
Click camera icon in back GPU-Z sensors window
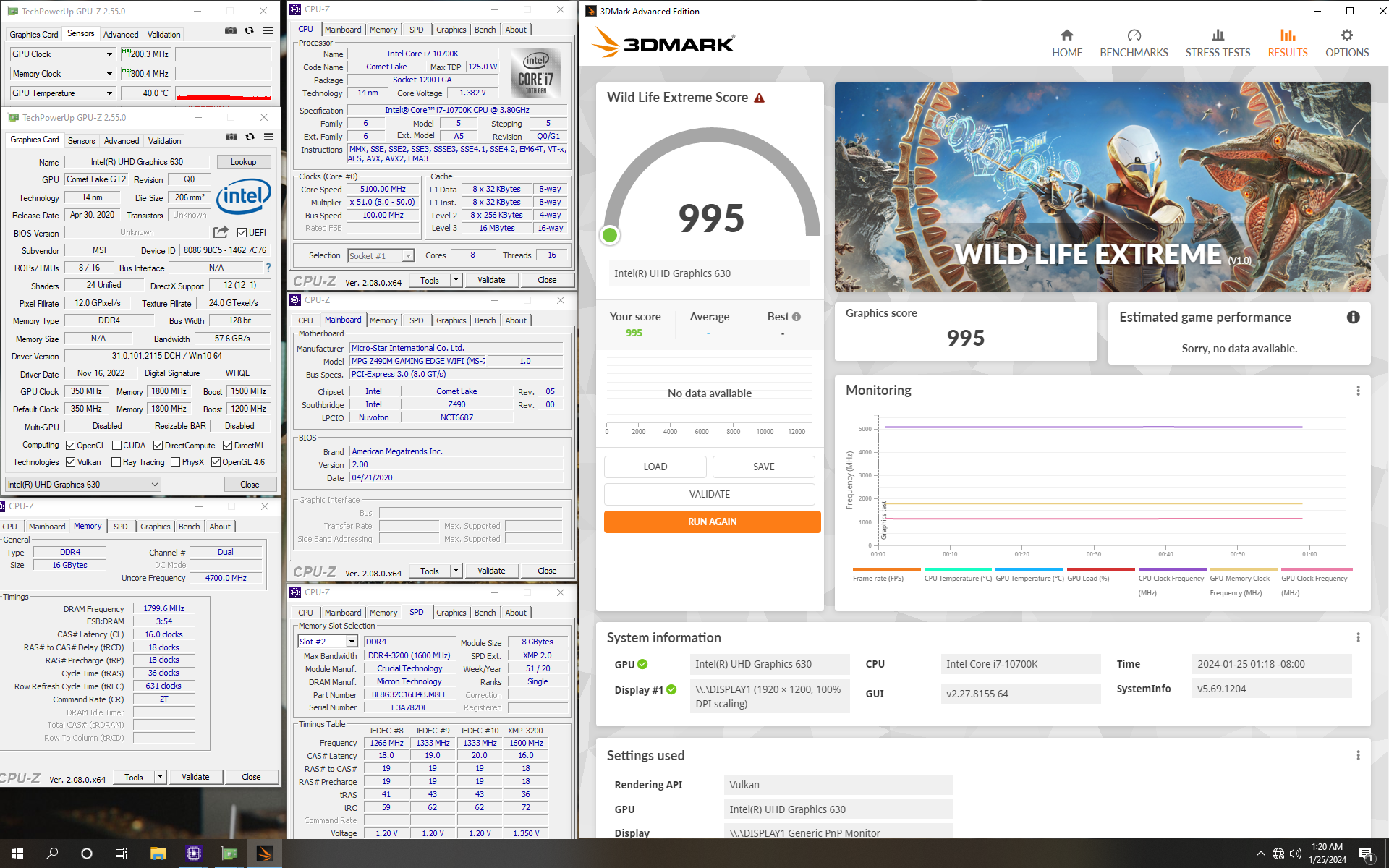point(230,30)
